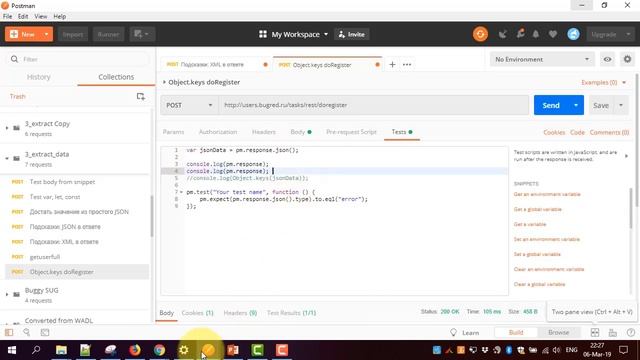
Task: Open the Trash link
Action: (x=18, y=96)
